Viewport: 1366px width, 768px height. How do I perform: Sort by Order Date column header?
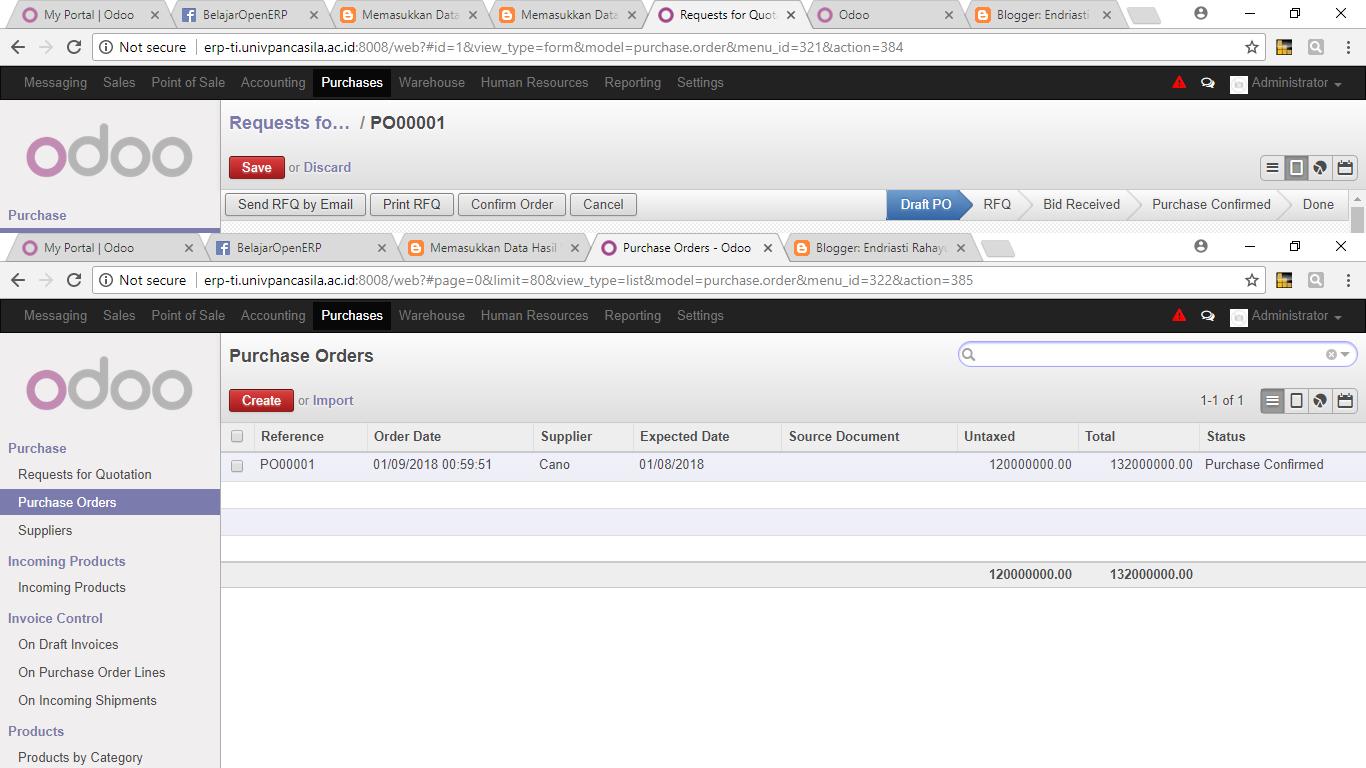pyautogui.click(x=408, y=437)
